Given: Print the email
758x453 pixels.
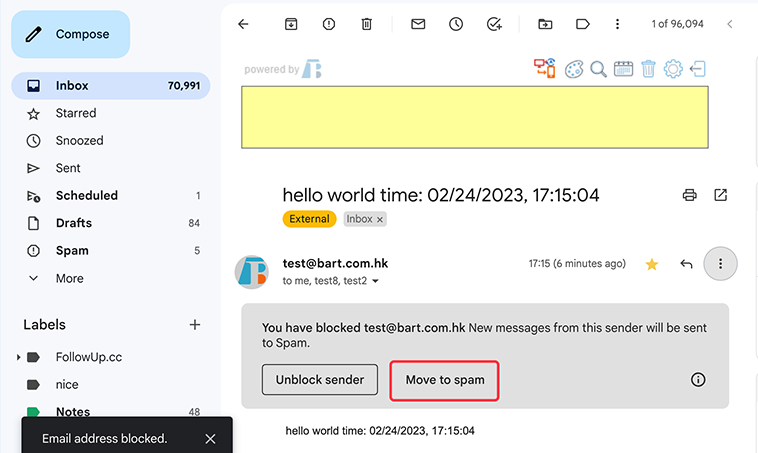Looking at the screenshot, I should pos(689,195).
